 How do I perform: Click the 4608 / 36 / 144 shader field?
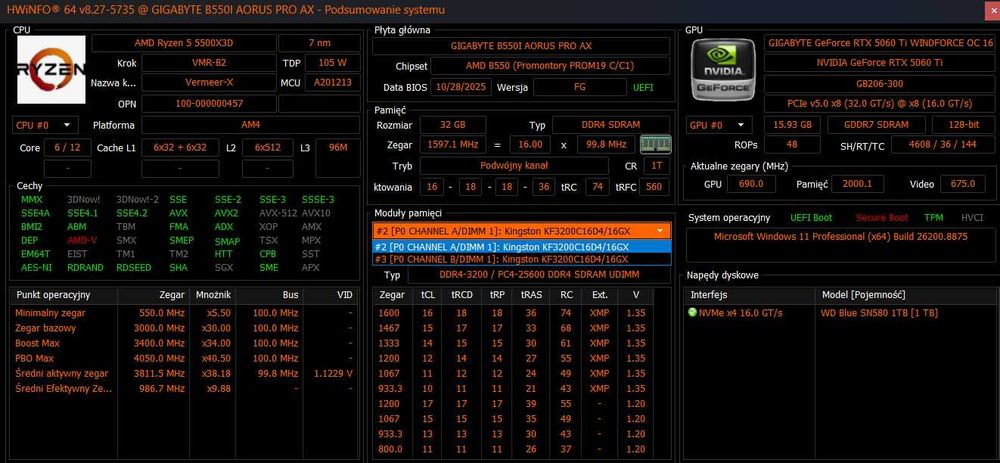pos(943,145)
